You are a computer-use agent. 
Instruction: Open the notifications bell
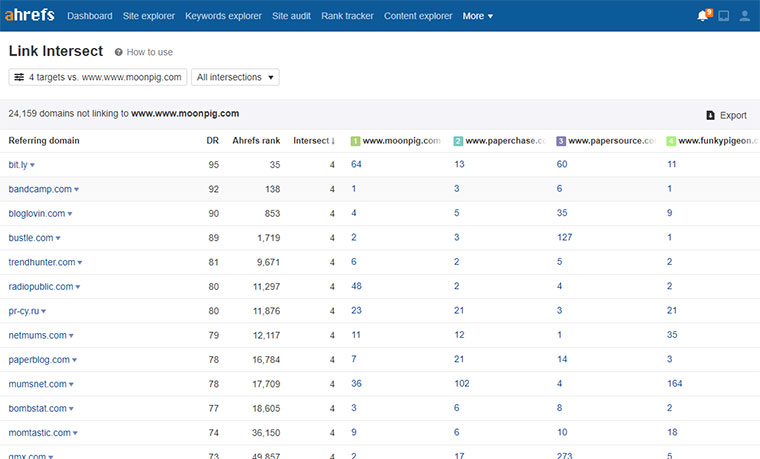point(703,16)
